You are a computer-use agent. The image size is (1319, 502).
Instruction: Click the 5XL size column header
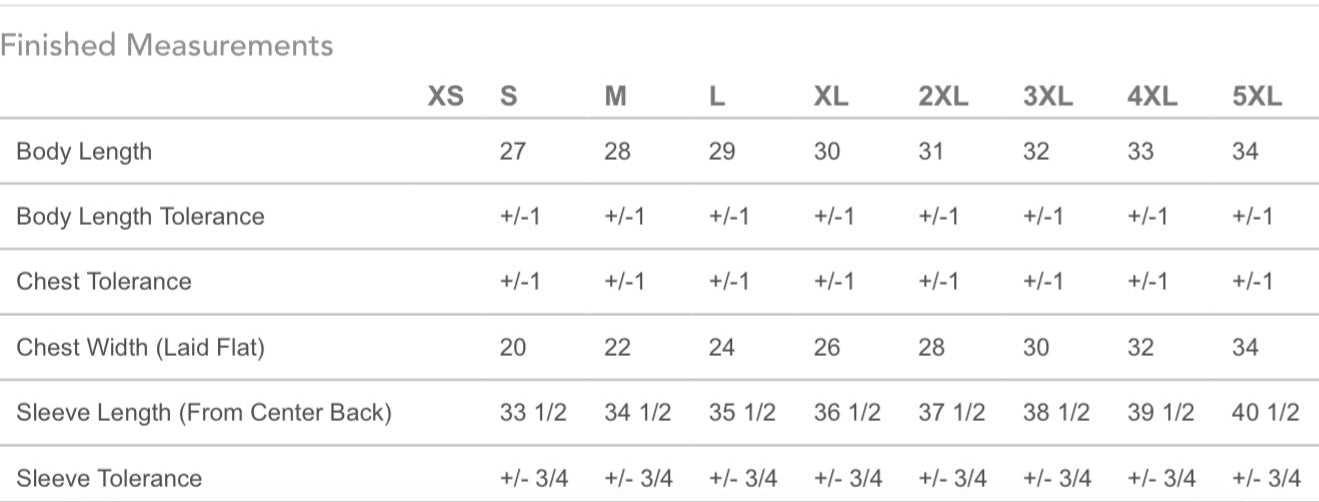(x=1257, y=97)
